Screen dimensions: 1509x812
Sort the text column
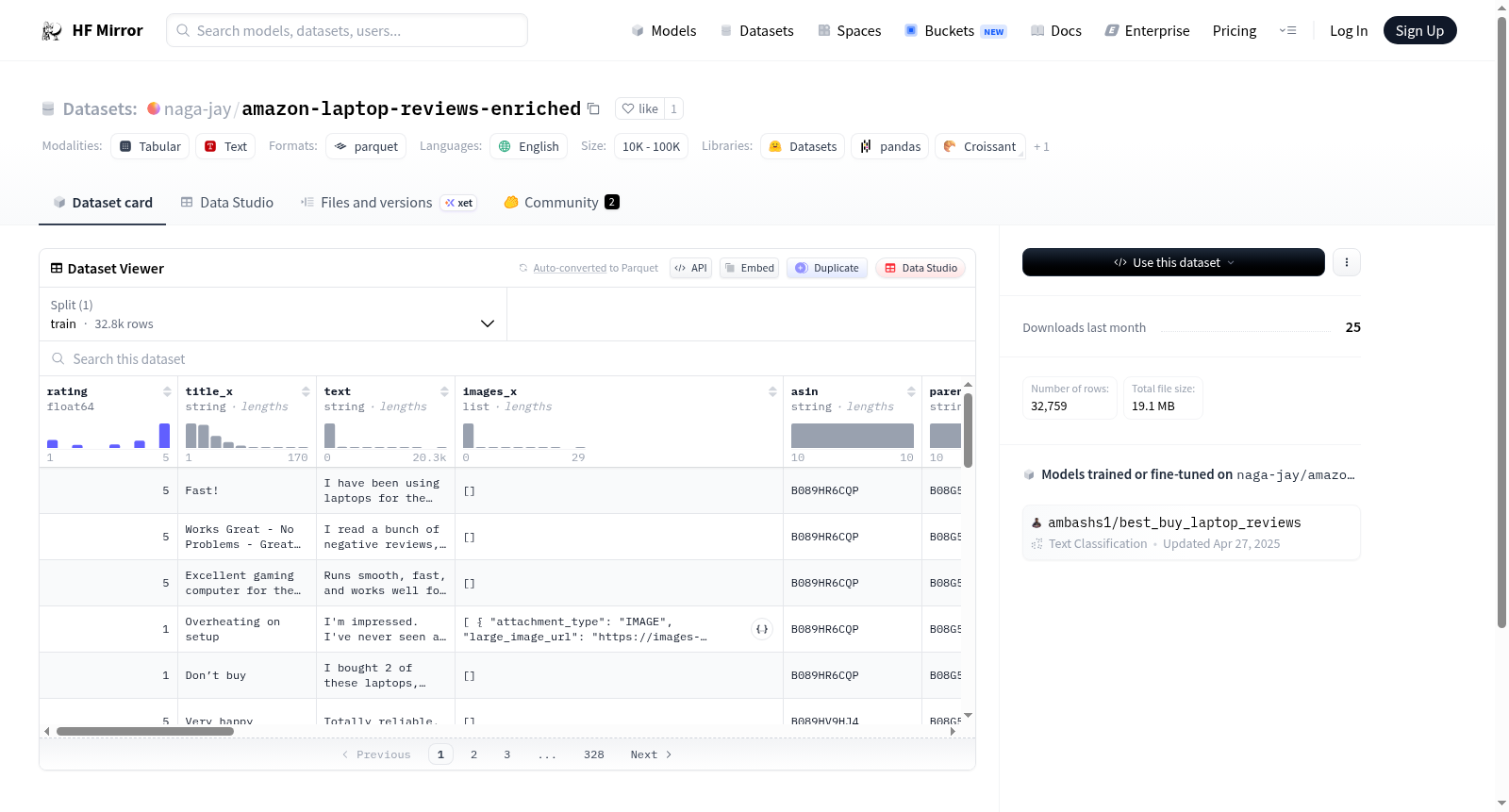click(444, 391)
